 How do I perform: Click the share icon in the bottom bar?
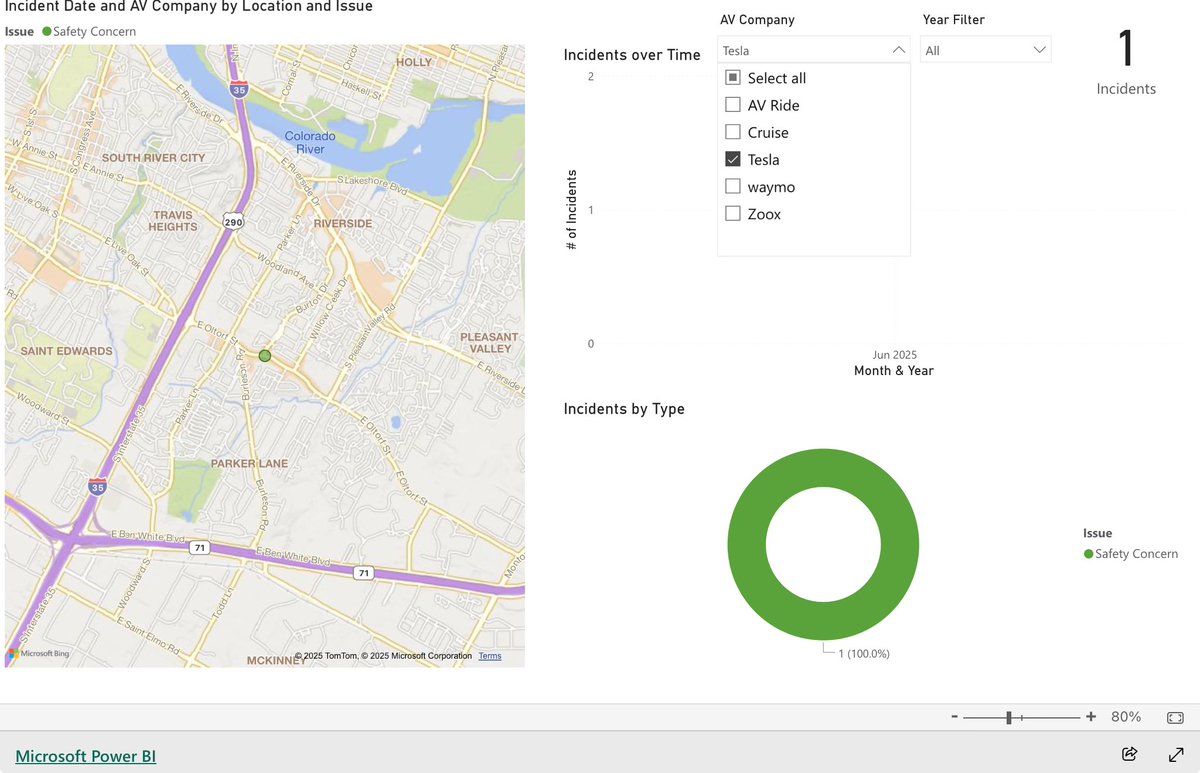1130,754
